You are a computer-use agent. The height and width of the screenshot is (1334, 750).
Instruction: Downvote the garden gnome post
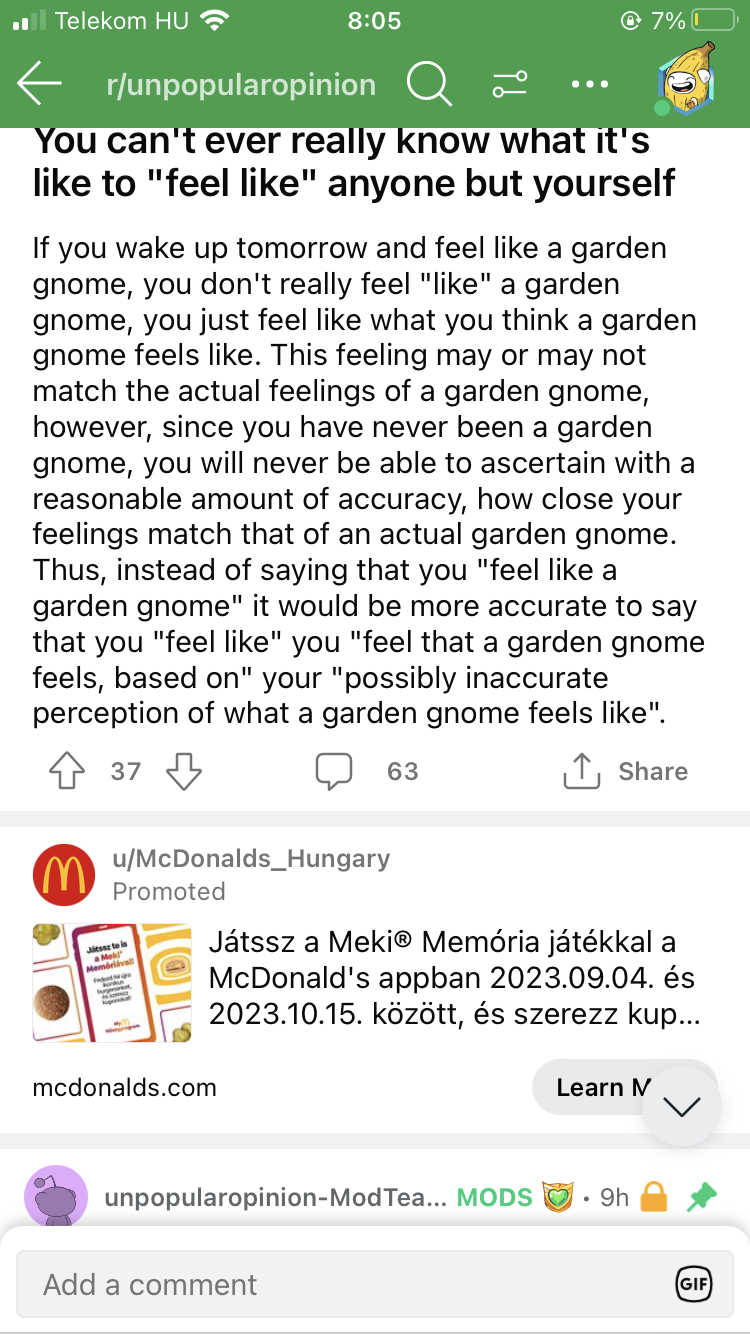183,771
